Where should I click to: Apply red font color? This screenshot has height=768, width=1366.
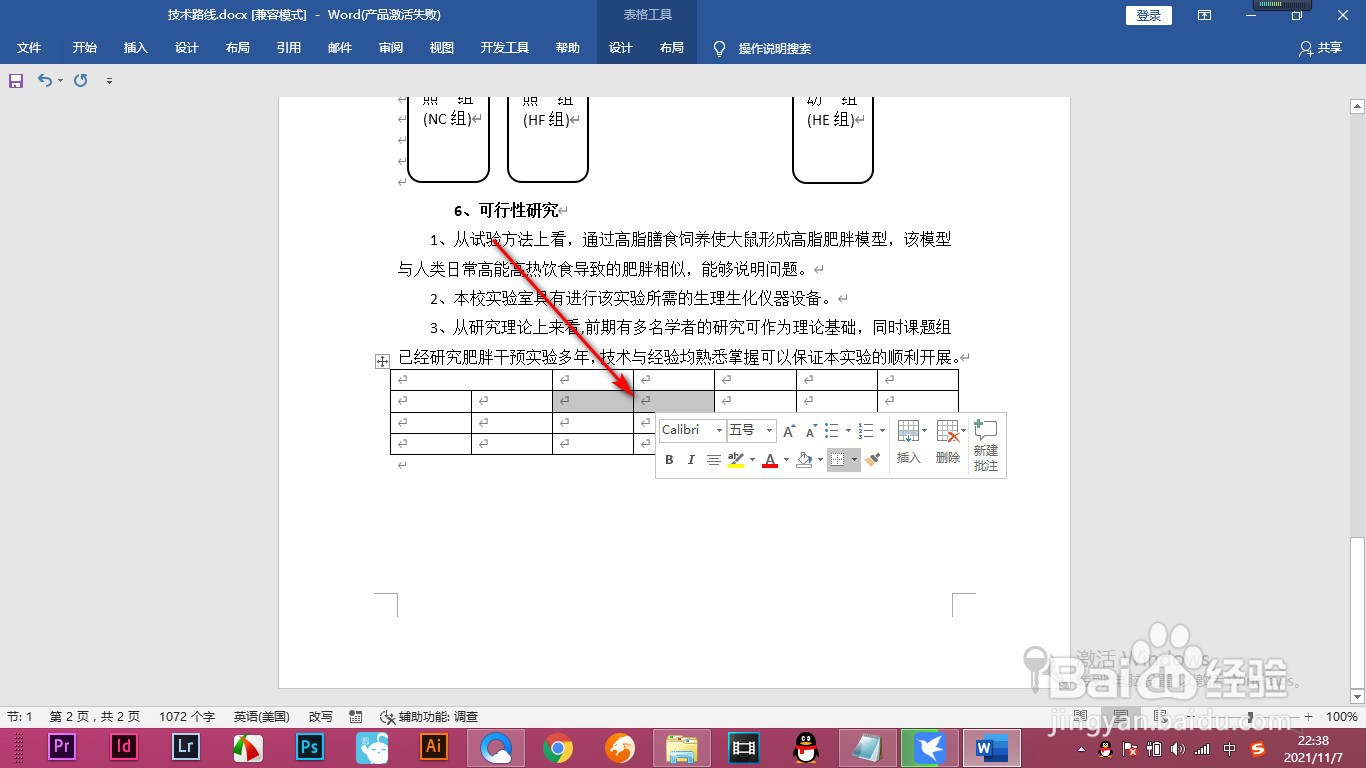click(770, 460)
